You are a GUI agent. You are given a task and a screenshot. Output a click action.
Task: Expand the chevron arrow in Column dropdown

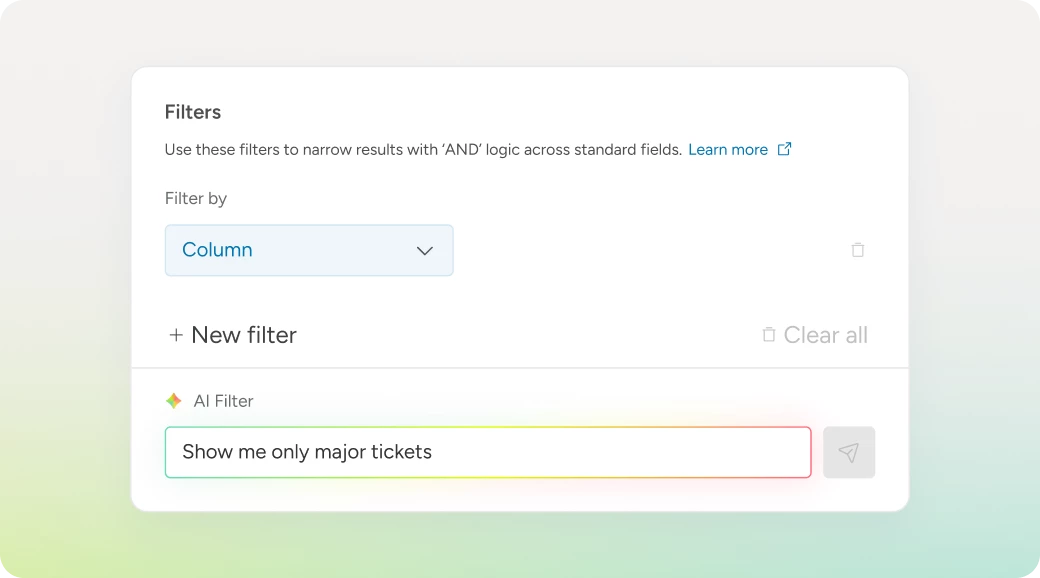click(x=425, y=250)
